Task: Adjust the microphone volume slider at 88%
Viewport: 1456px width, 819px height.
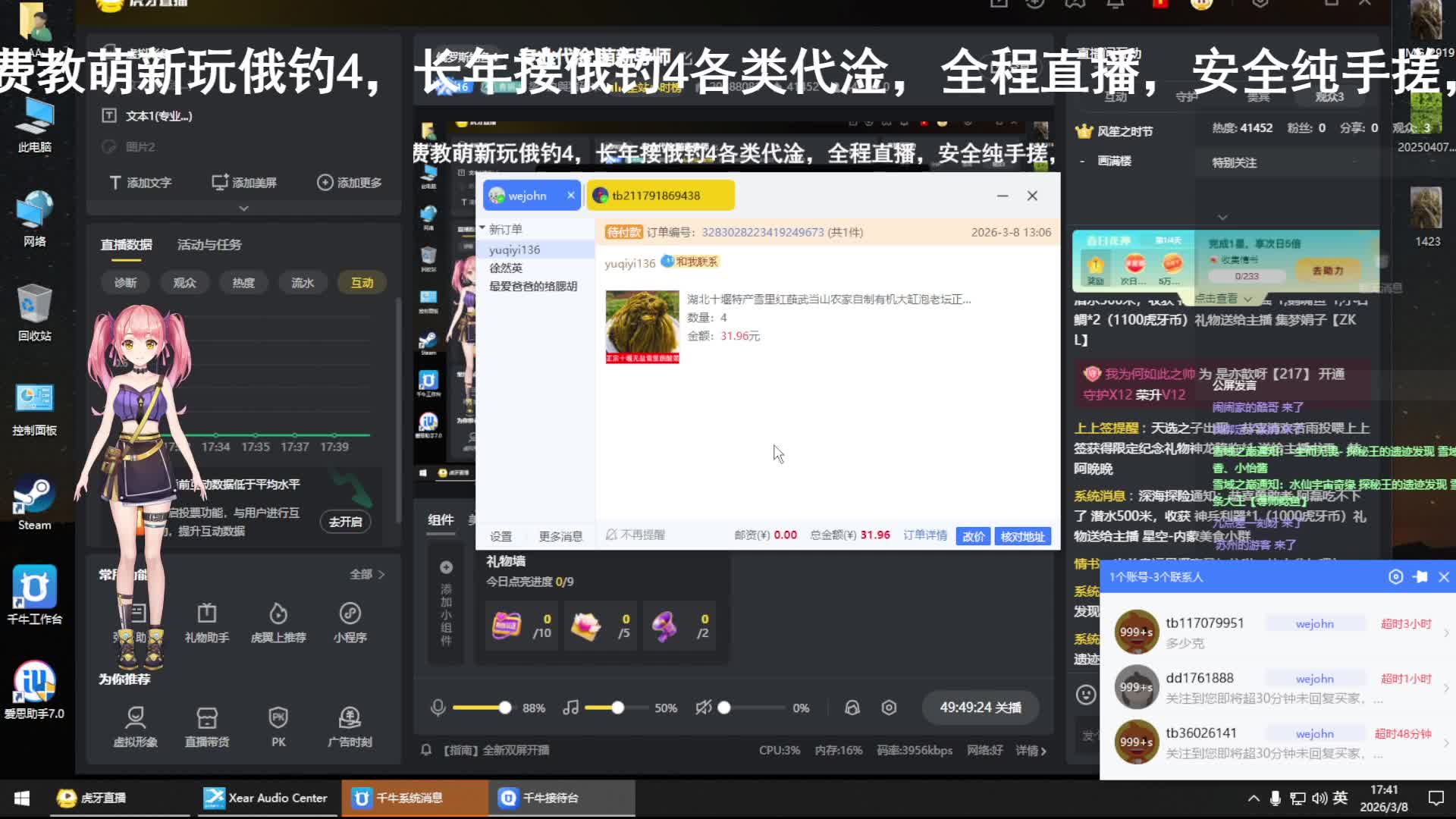Action: click(x=505, y=708)
